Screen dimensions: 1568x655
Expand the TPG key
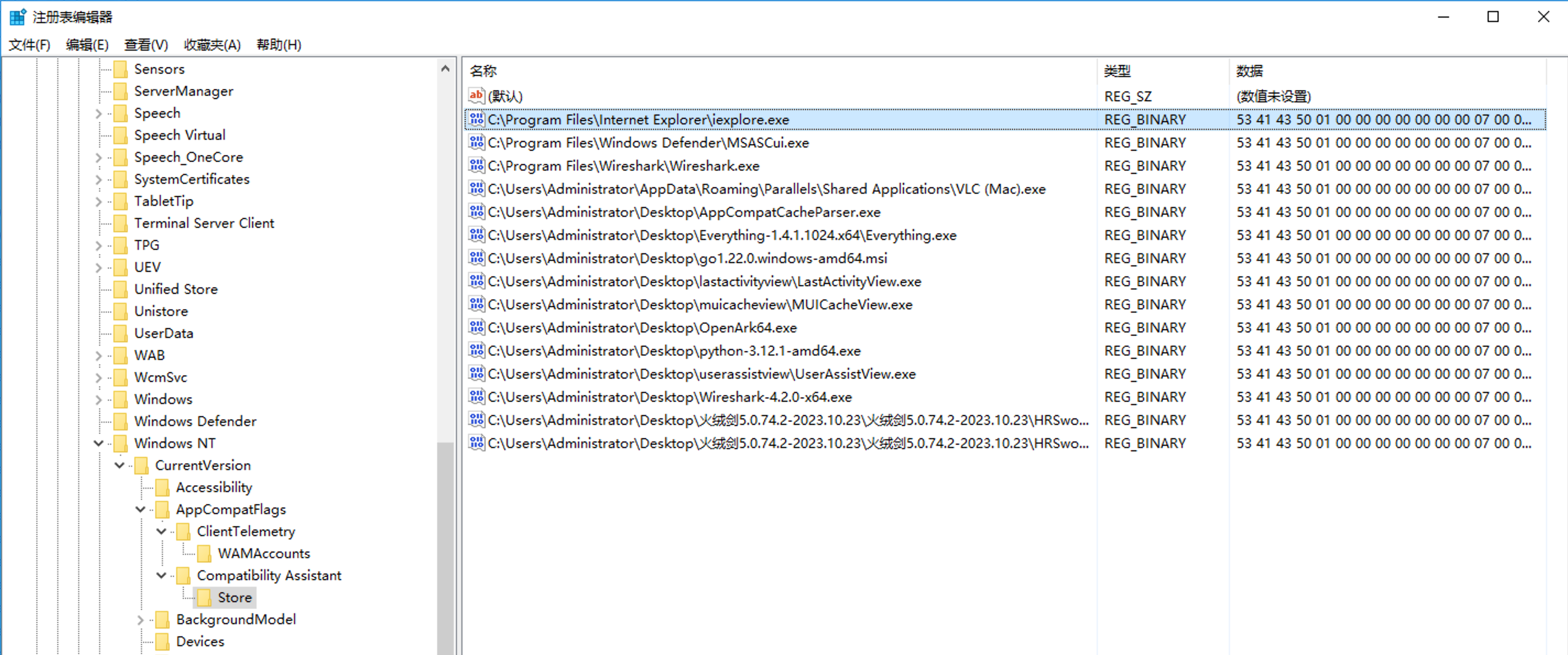click(99, 245)
